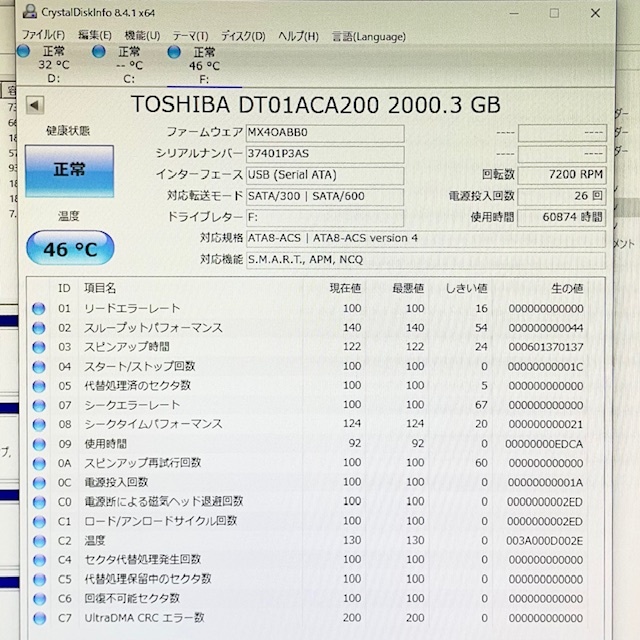This screenshot has width=640, height=640.
Task: Select the UltraDMA CRC エラー数 row name
Action: coord(144,618)
